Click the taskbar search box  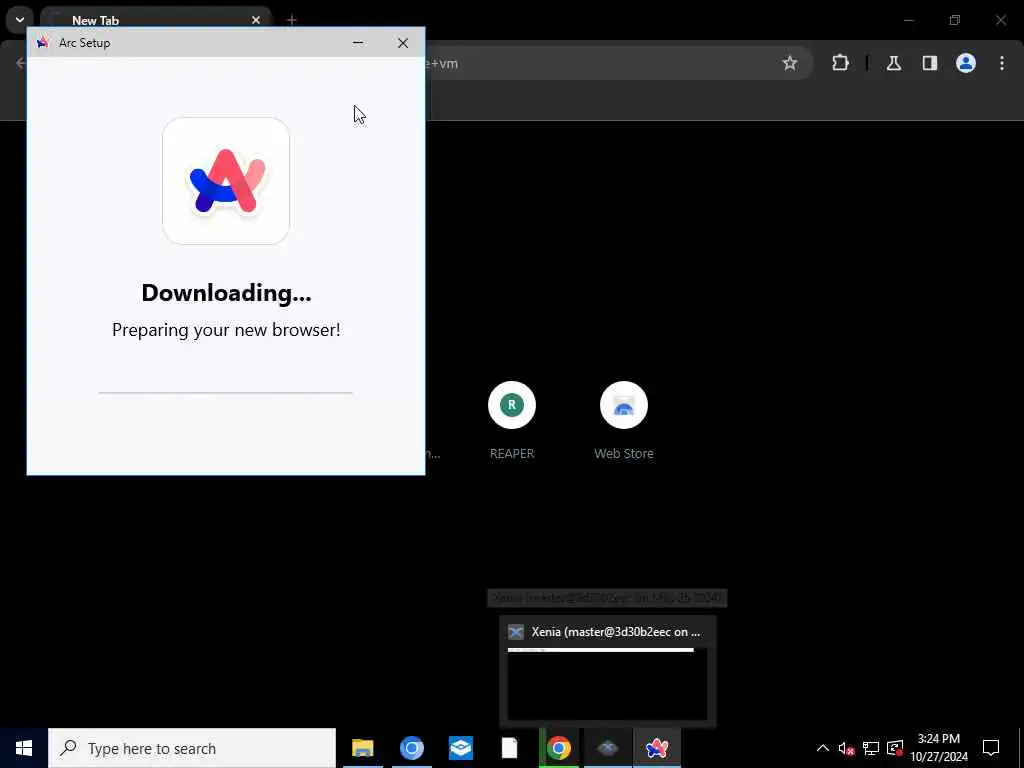pyautogui.click(x=192, y=748)
